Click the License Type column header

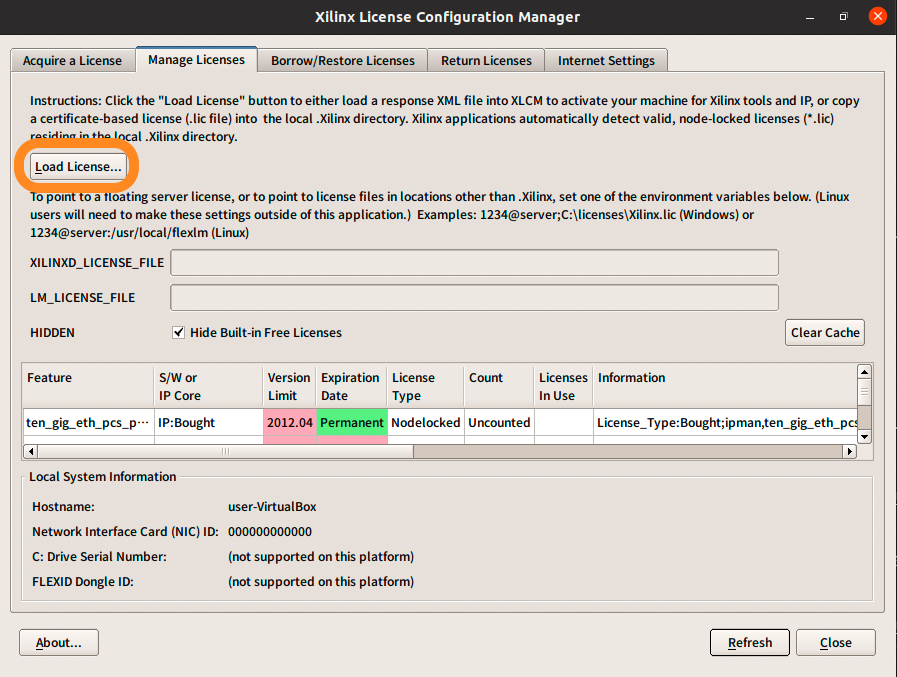click(426, 386)
